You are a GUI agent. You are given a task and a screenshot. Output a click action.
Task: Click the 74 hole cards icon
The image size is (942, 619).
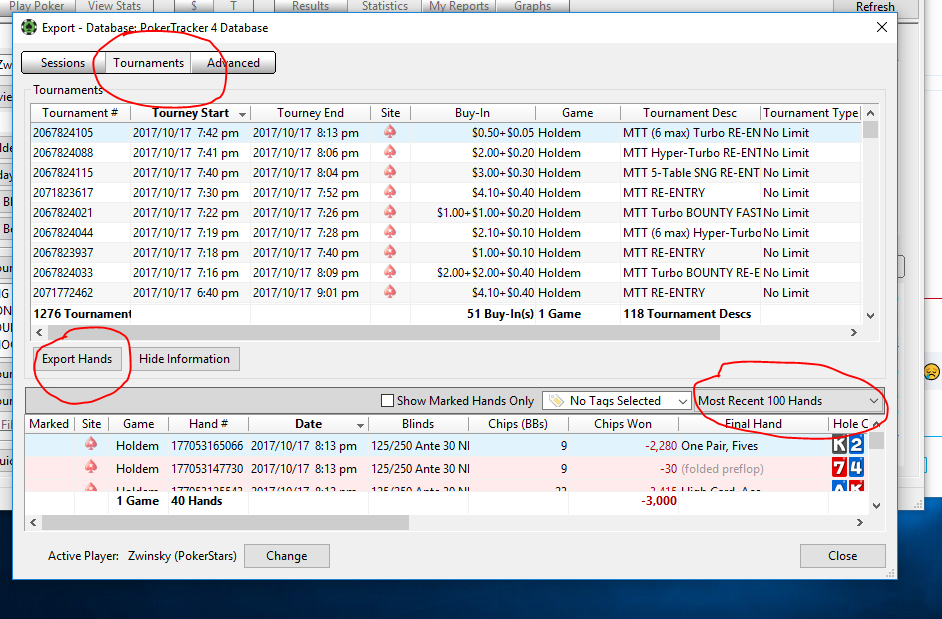pos(848,468)
